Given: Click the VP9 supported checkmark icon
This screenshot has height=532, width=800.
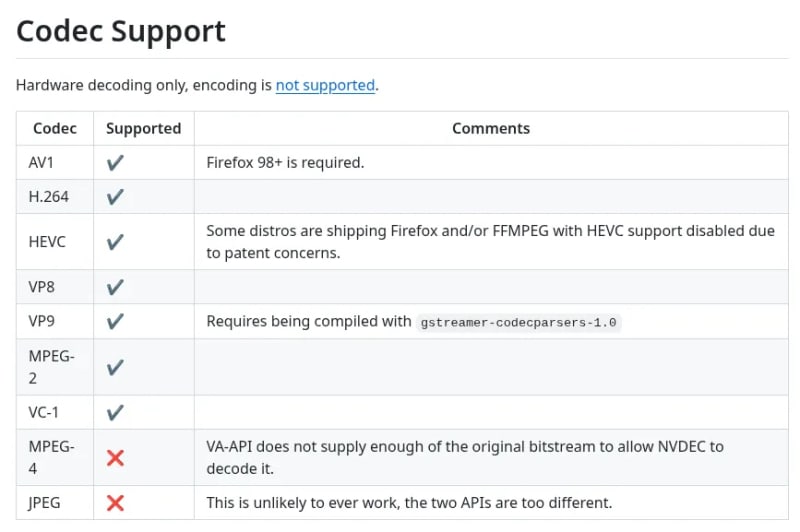Looking at the screenshot, I should (x=115, y=321).
